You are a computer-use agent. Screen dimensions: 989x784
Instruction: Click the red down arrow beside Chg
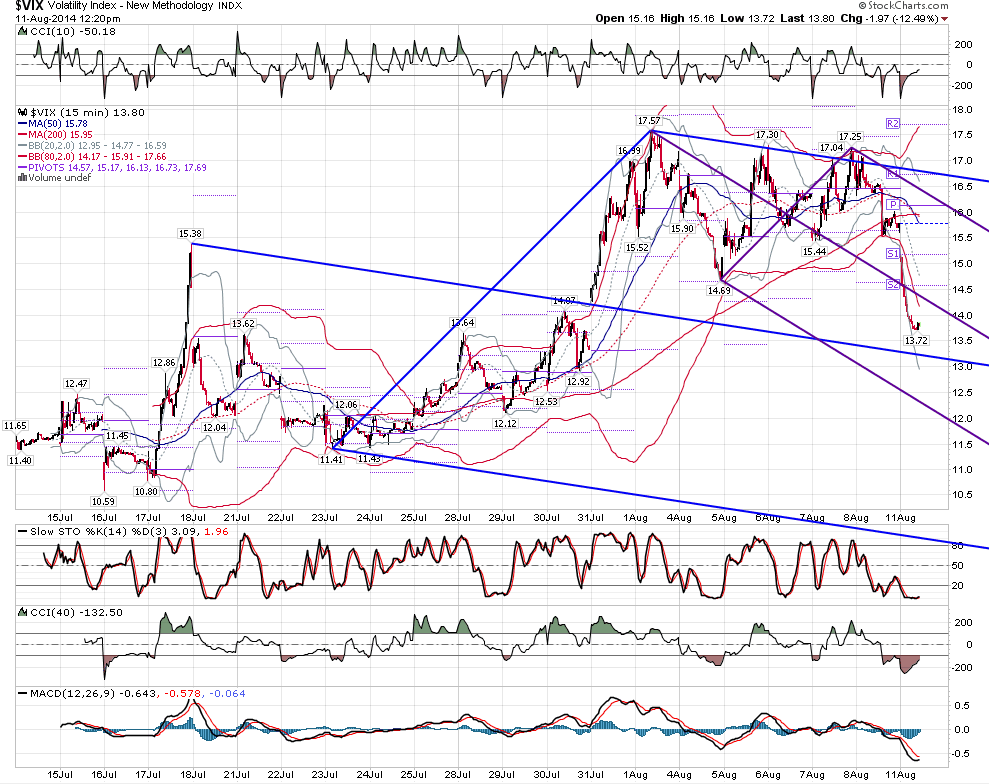[944, 19]
